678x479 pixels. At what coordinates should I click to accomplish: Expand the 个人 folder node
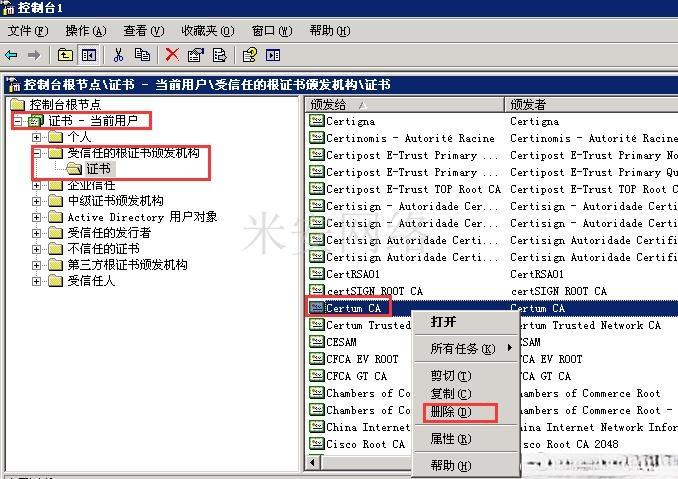point(36,137)
